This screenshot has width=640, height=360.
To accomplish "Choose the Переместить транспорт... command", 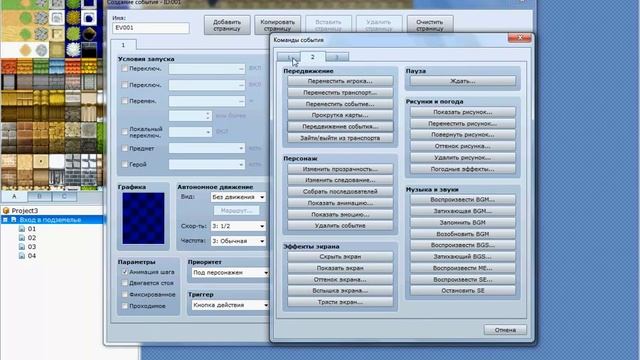I will point(340,93).
